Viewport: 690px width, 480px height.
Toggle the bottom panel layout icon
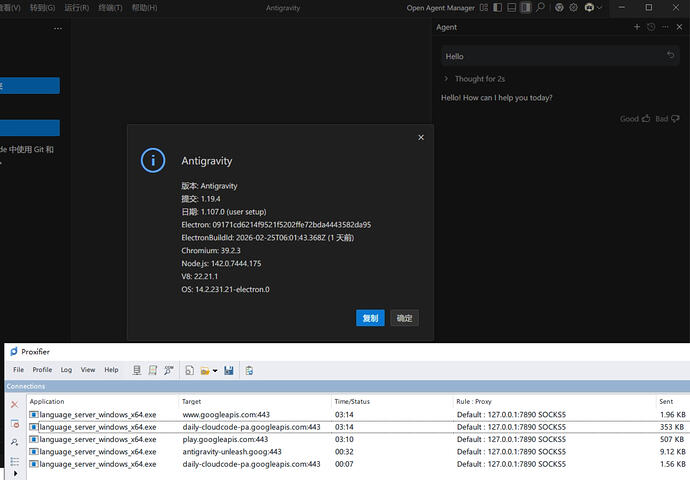coord(512,7)
